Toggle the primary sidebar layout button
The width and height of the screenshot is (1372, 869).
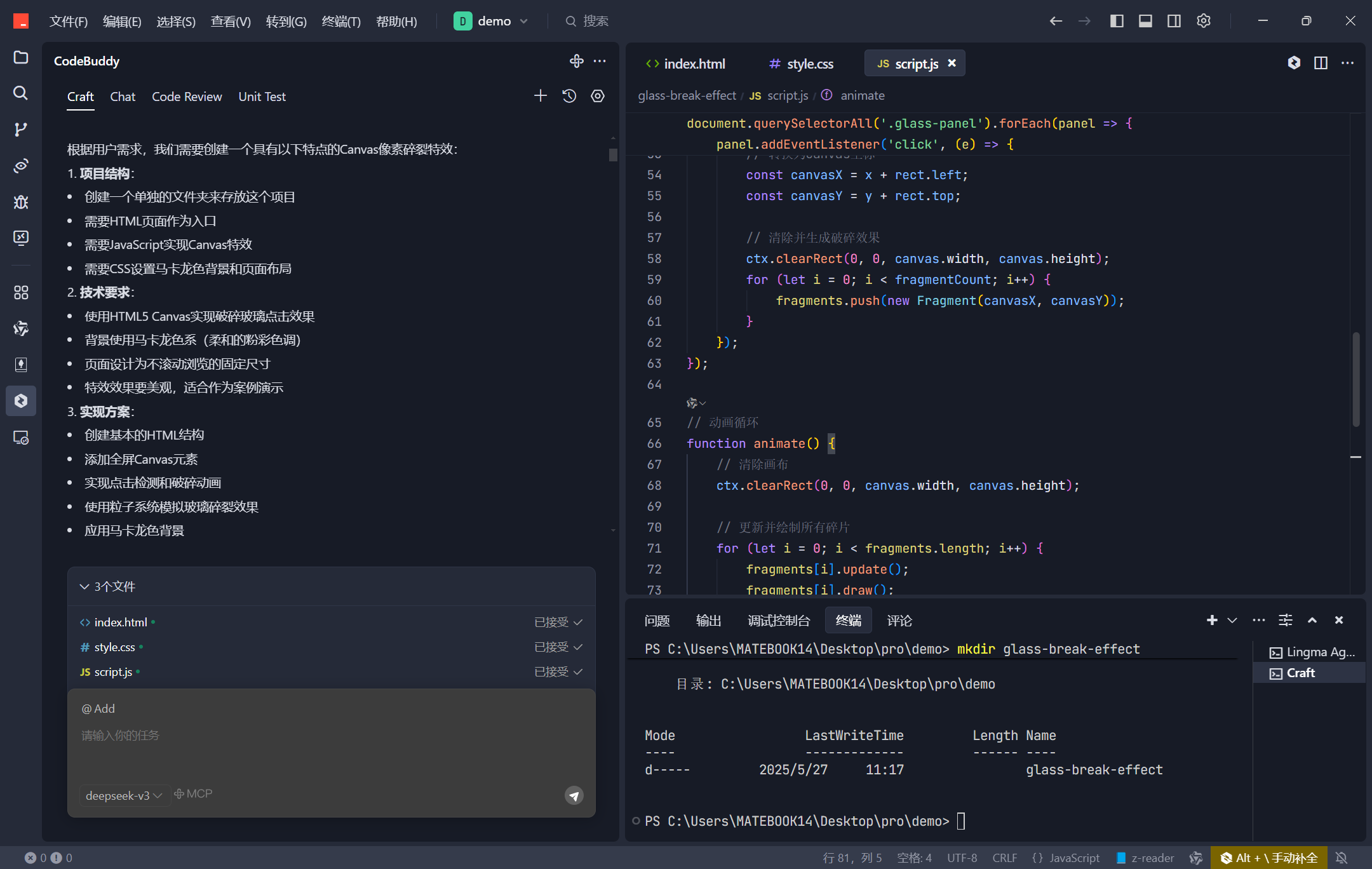point(1117,21)
